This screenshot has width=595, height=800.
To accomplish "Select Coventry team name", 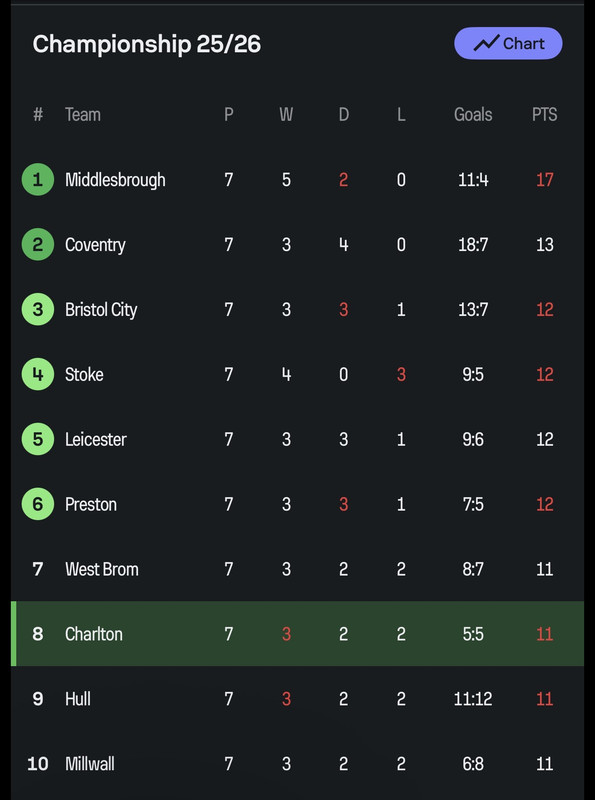I will pyautogui.click(x=95, y=245).
